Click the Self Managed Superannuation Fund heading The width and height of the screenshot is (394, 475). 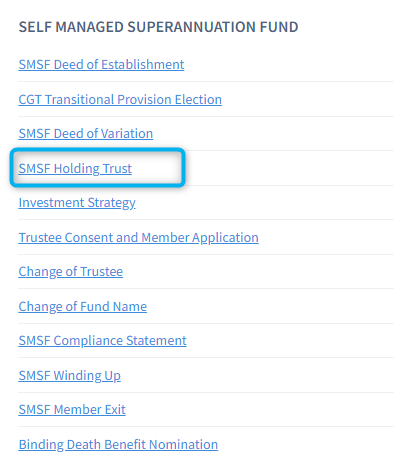(x=158, y=27)
